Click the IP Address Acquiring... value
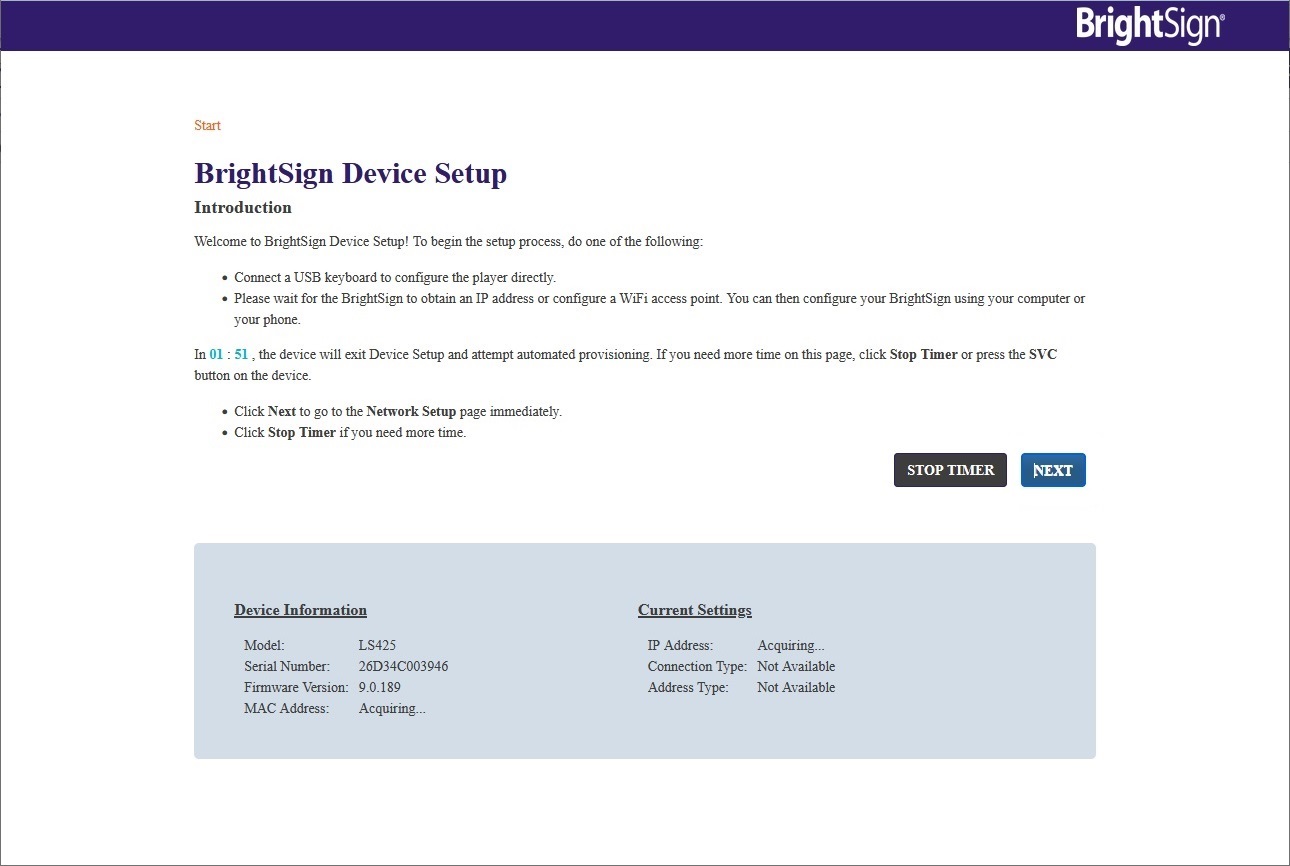This screenshot has width=1290, height=866. coord(791,646)
